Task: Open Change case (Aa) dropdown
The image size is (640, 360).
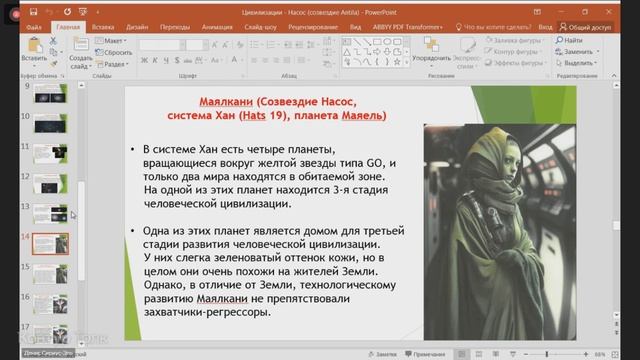Action: (x=216, y=60)
